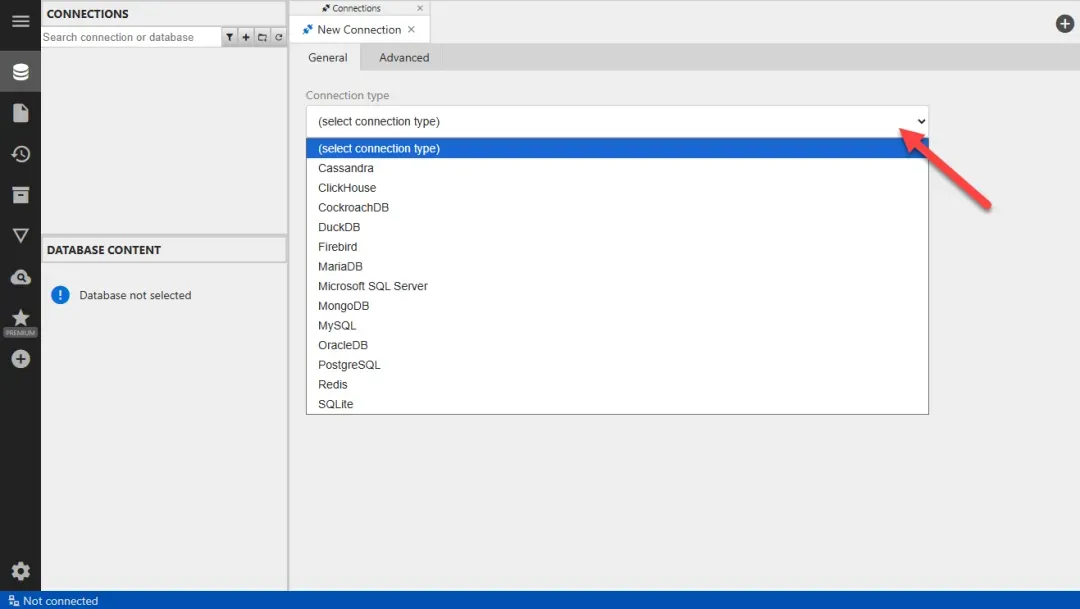Click the filter icon beside connection search
Viewport: 1080px width, 609px height.
tap(230, 37)
